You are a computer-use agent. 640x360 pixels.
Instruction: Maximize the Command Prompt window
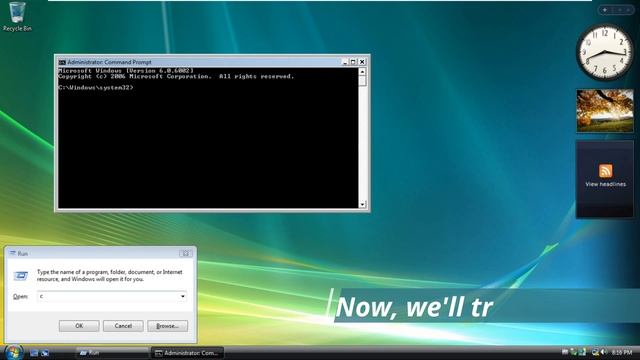click(x=353, y=62)
